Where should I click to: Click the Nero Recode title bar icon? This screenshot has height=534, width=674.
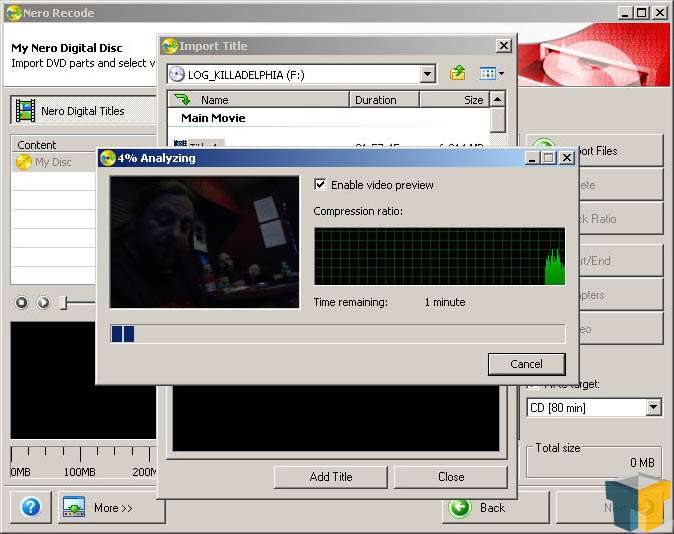[14, 13]
